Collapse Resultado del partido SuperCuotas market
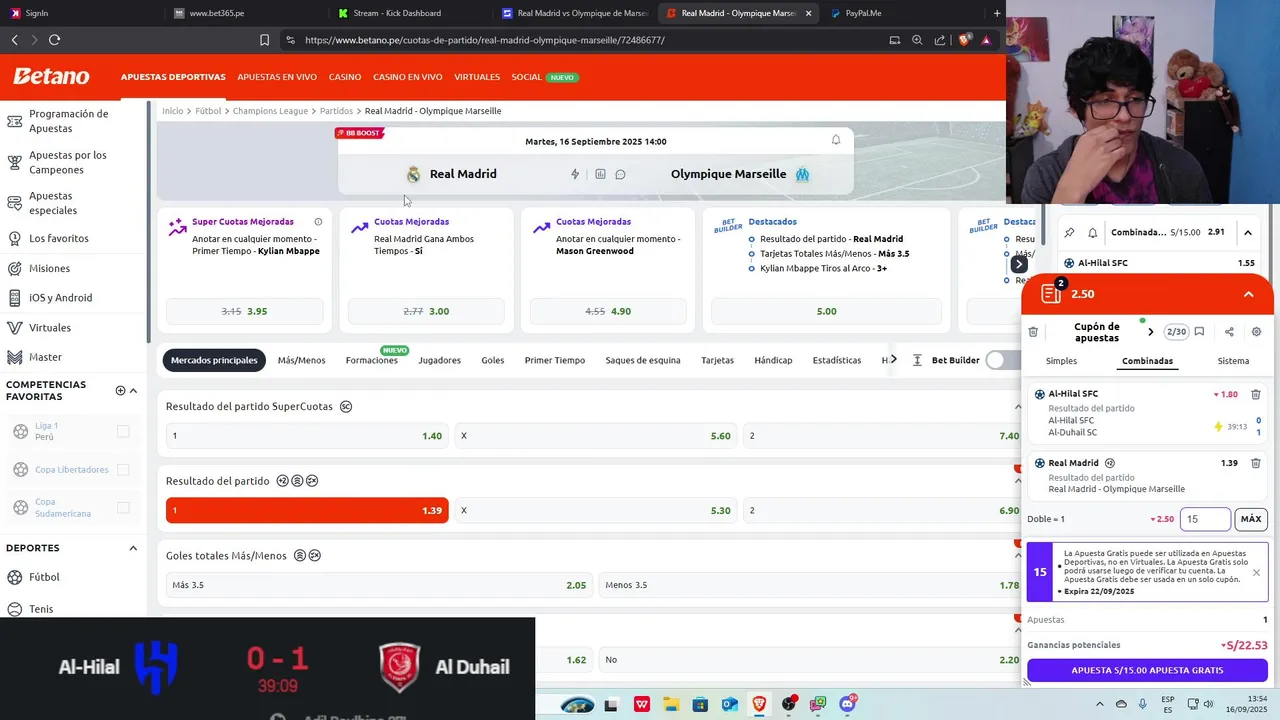1280x720 pixels. click(x=1017, y=407)
